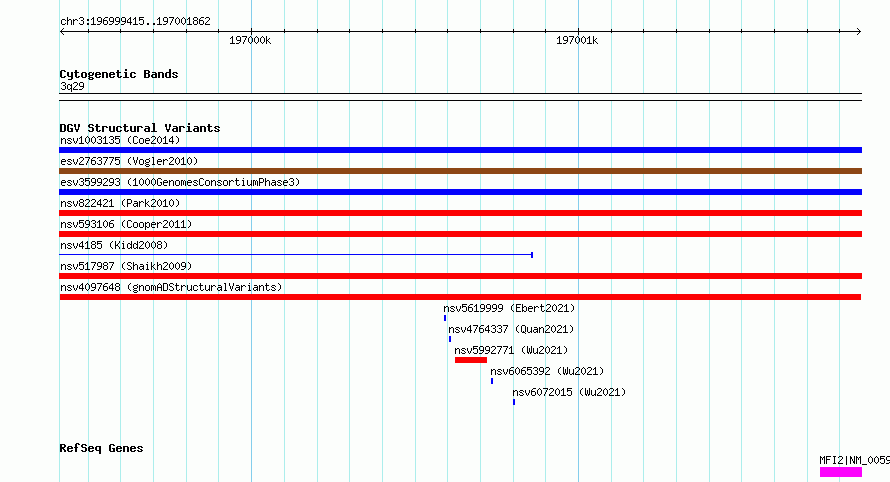The image size is (890, 482).
Task: Click the nsv822421 (Park2010) label
Action: tap(120, 203)
